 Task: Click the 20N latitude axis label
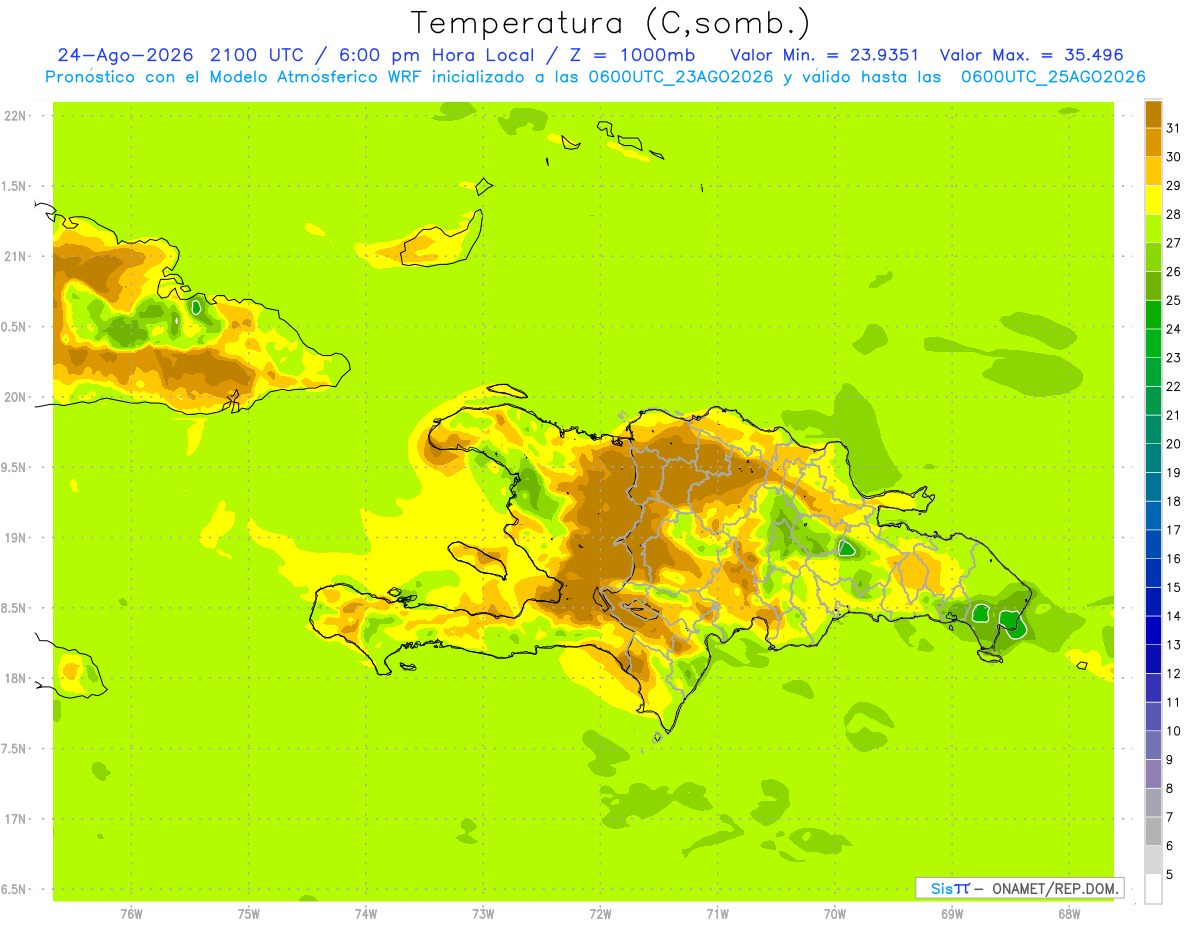coord(16,397)
